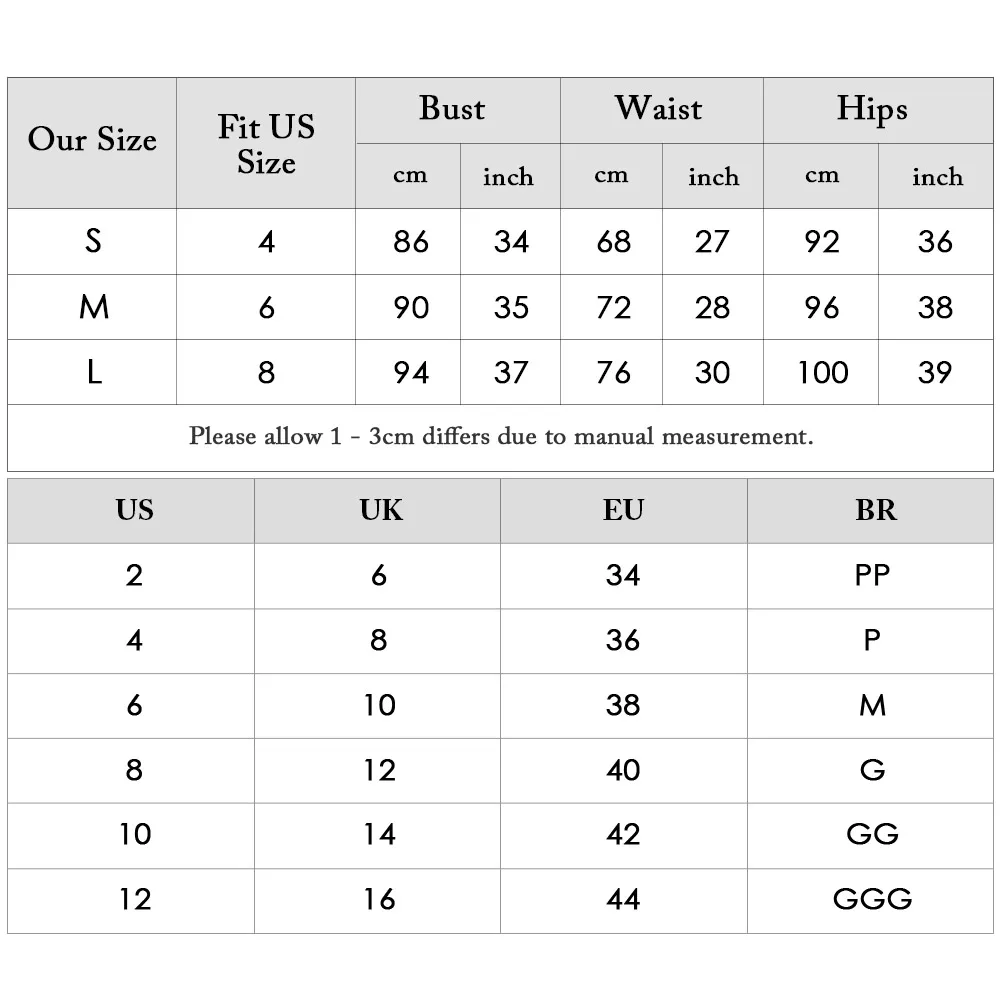Viewport: 1000px width, 1000px height.
Task: Click the EU column header
Action: point(624,511)
